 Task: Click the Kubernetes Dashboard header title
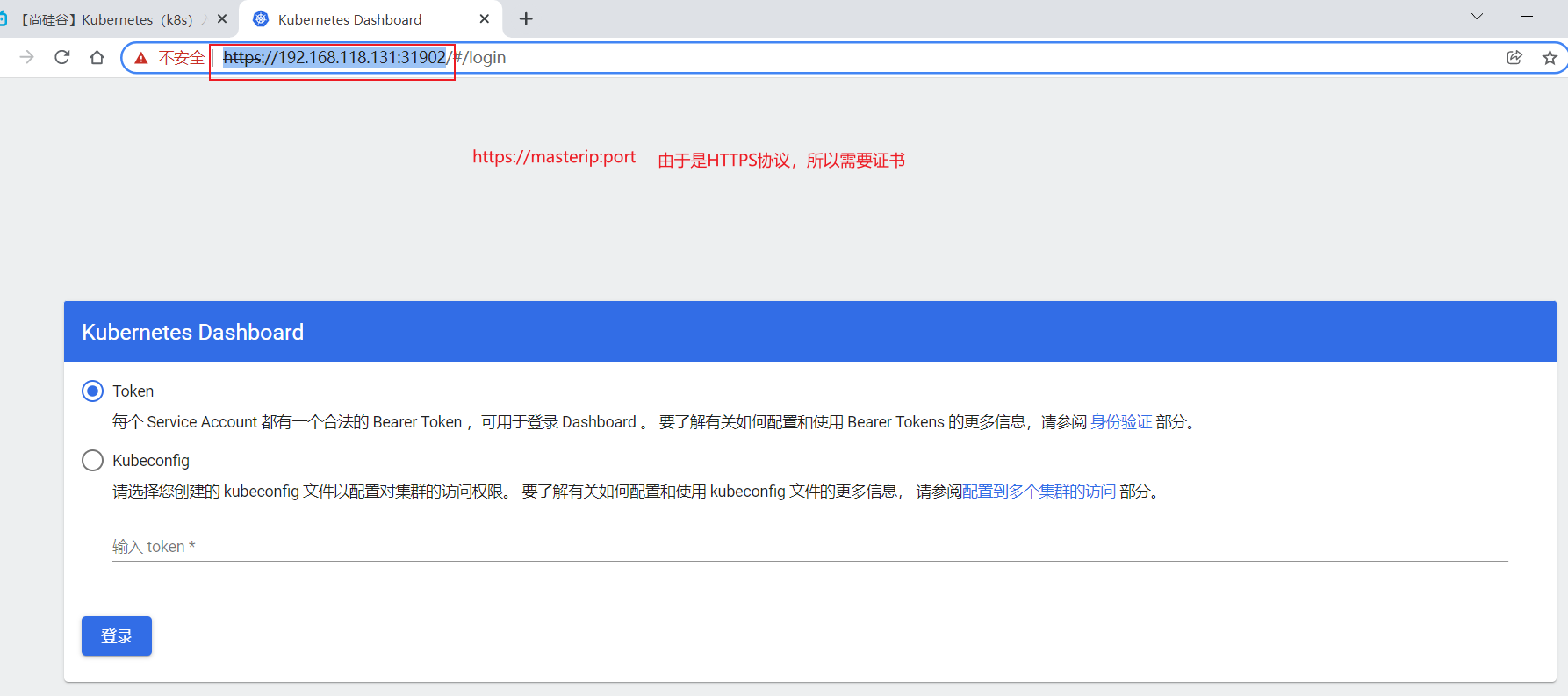click(x=193, y=332)
